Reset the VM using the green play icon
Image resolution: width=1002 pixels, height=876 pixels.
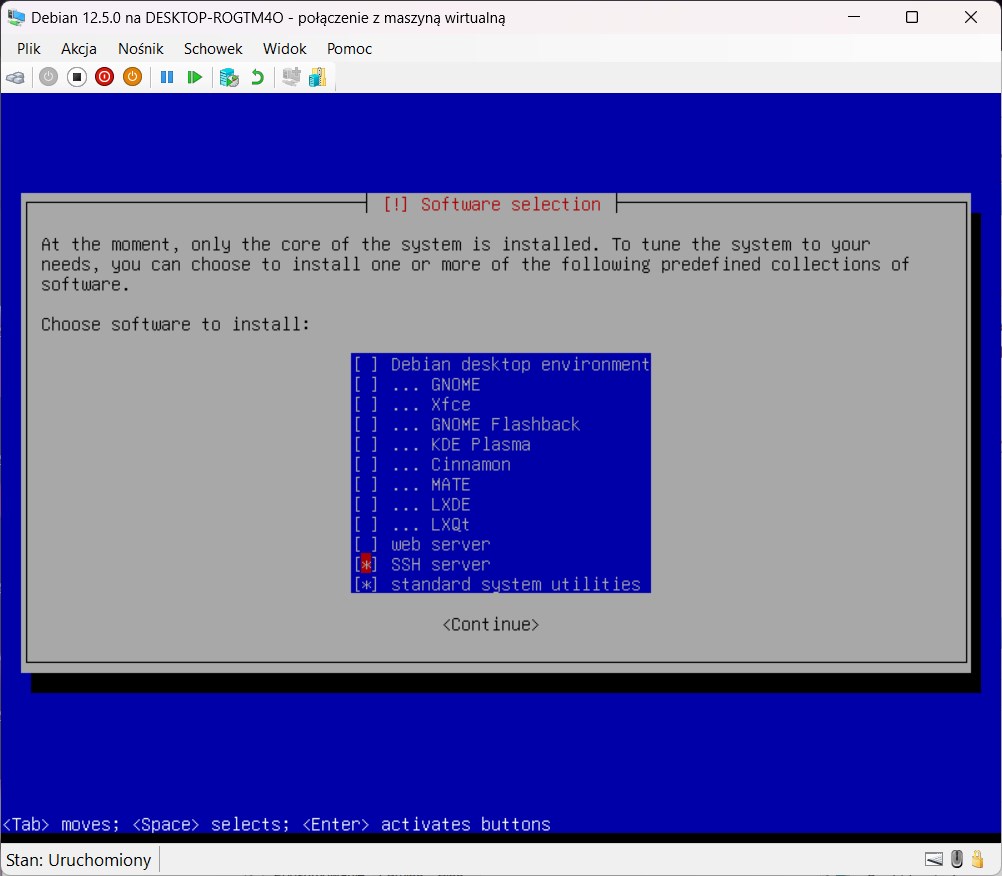click(195, 77)
